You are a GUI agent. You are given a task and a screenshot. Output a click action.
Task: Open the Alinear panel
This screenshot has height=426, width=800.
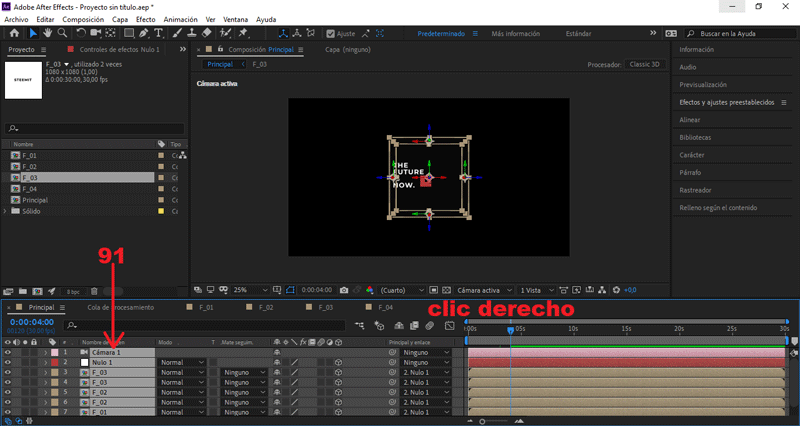[x=690, y=119]
